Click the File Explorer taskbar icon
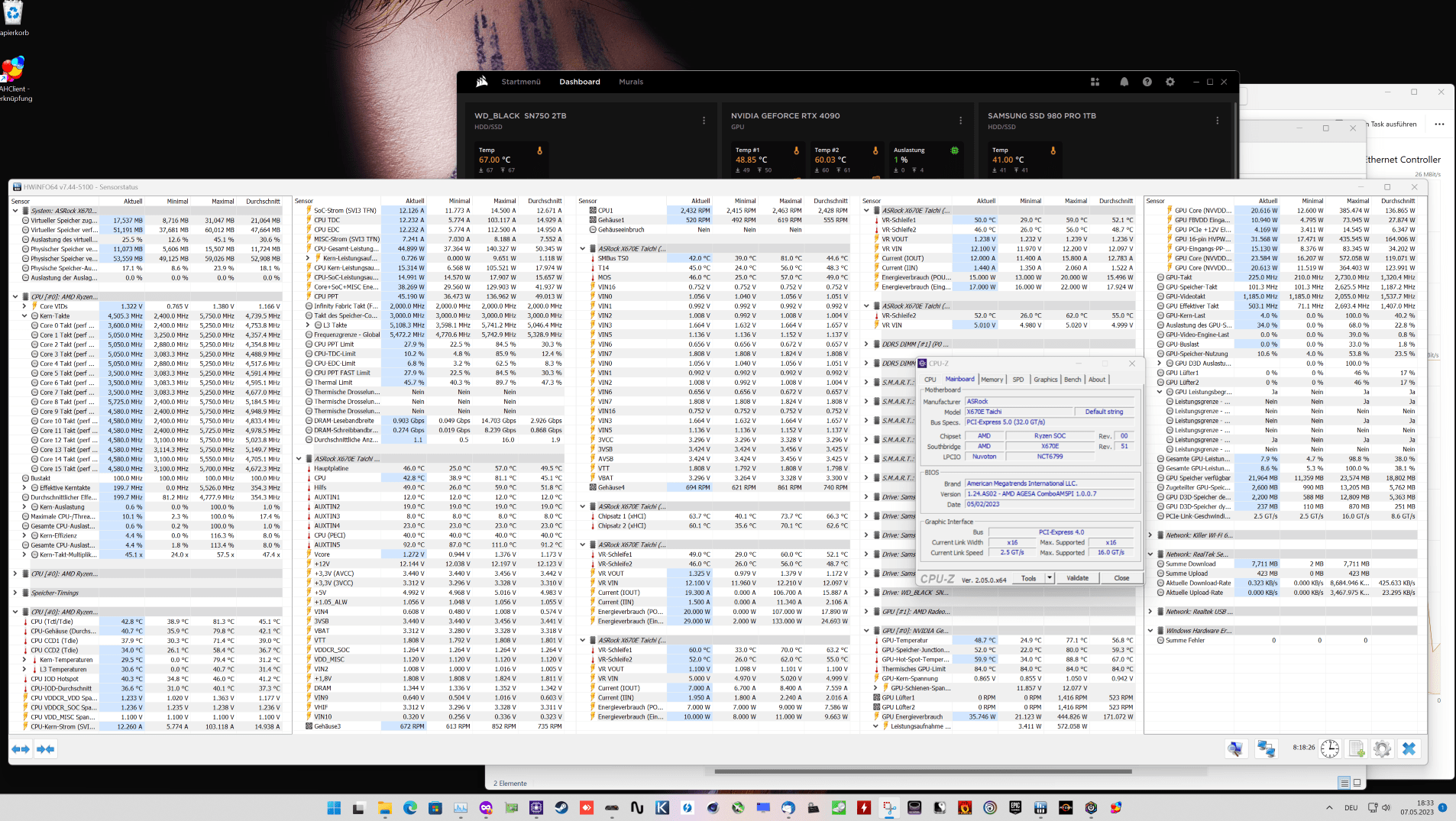 385,807
